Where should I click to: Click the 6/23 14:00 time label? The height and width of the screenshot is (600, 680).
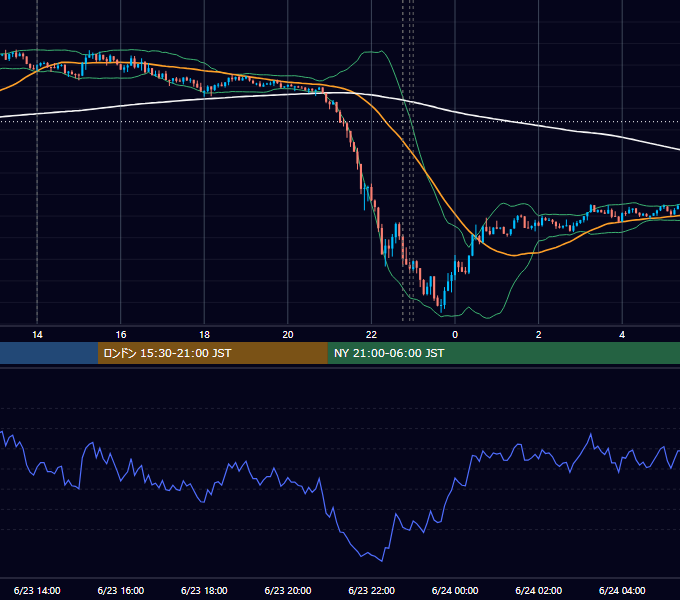point(37,590)
